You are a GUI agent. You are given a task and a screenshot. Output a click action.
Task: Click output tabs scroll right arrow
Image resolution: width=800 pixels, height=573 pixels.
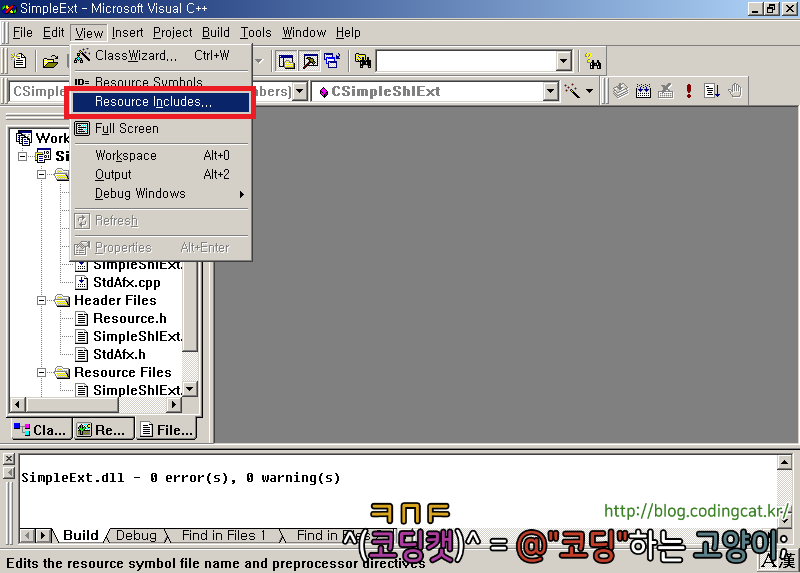point(44,536)
